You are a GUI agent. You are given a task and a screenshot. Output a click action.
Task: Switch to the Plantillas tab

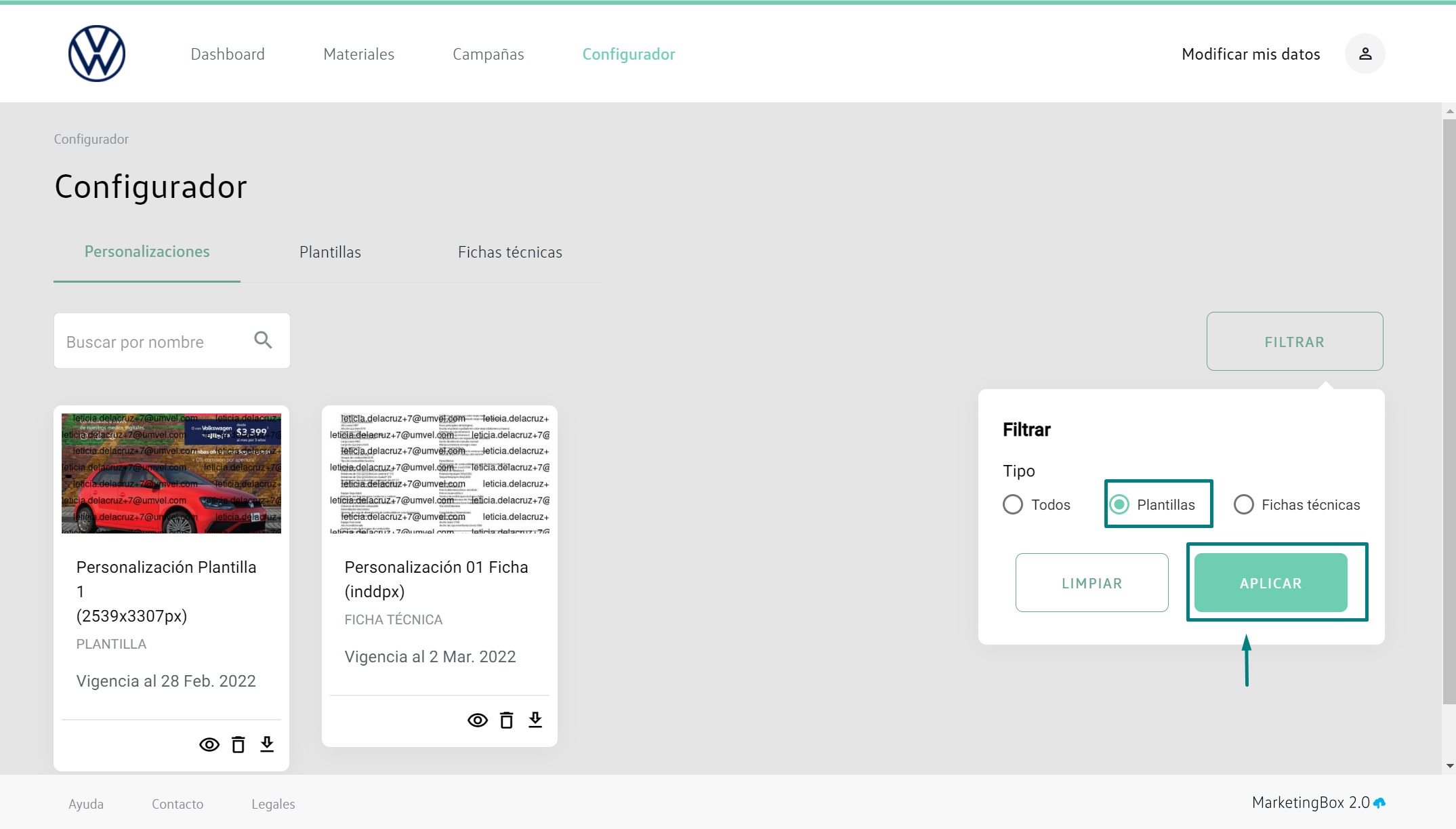[x=330, y=252]
